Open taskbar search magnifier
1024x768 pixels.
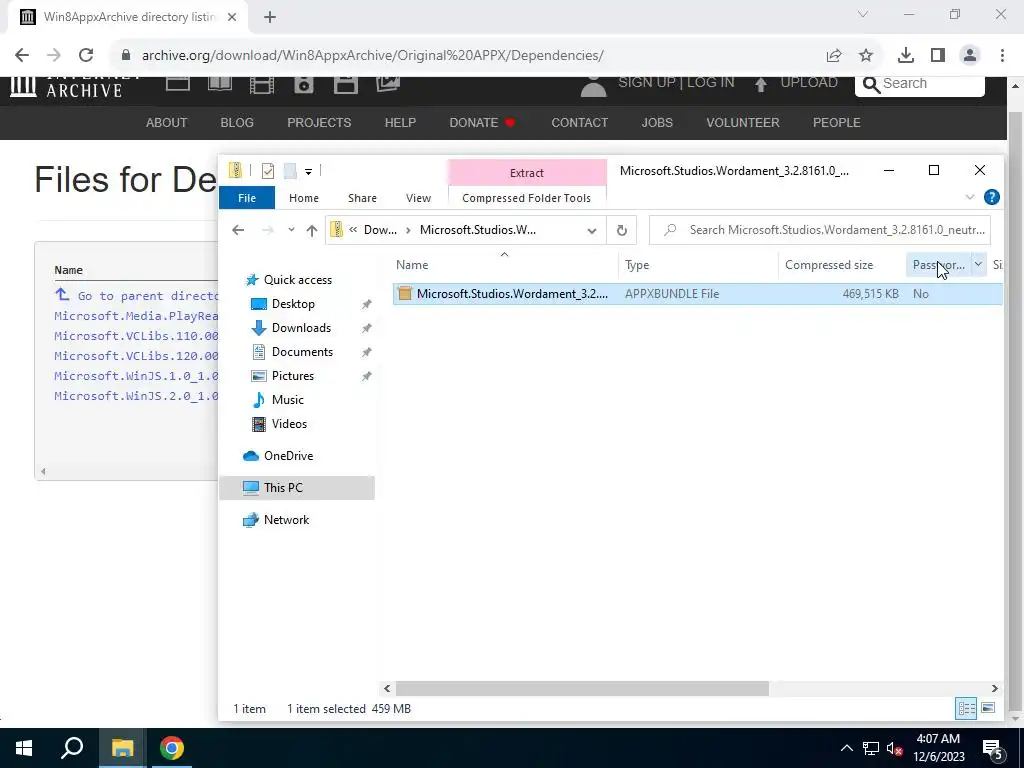tap(72, 748)
